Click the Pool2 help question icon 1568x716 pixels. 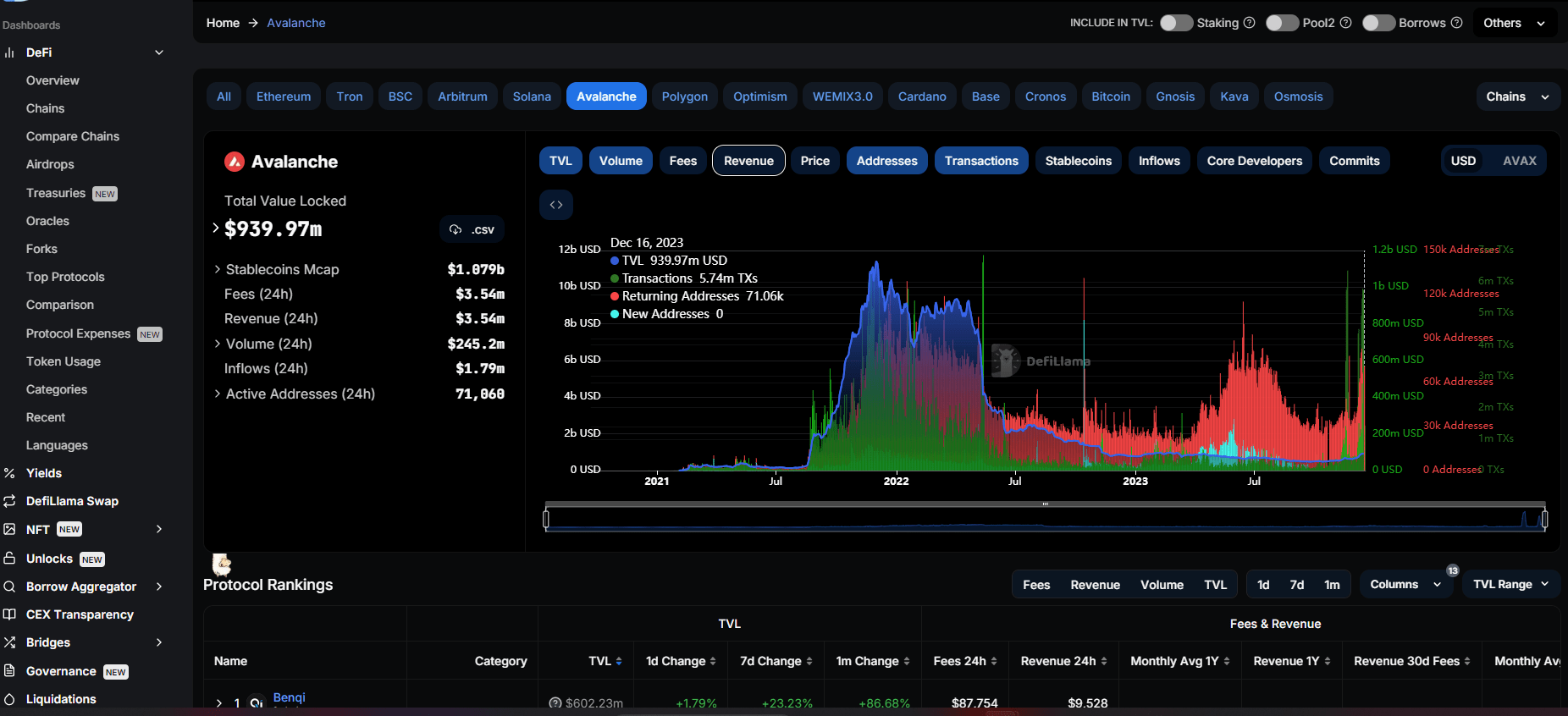[1345, 23]
